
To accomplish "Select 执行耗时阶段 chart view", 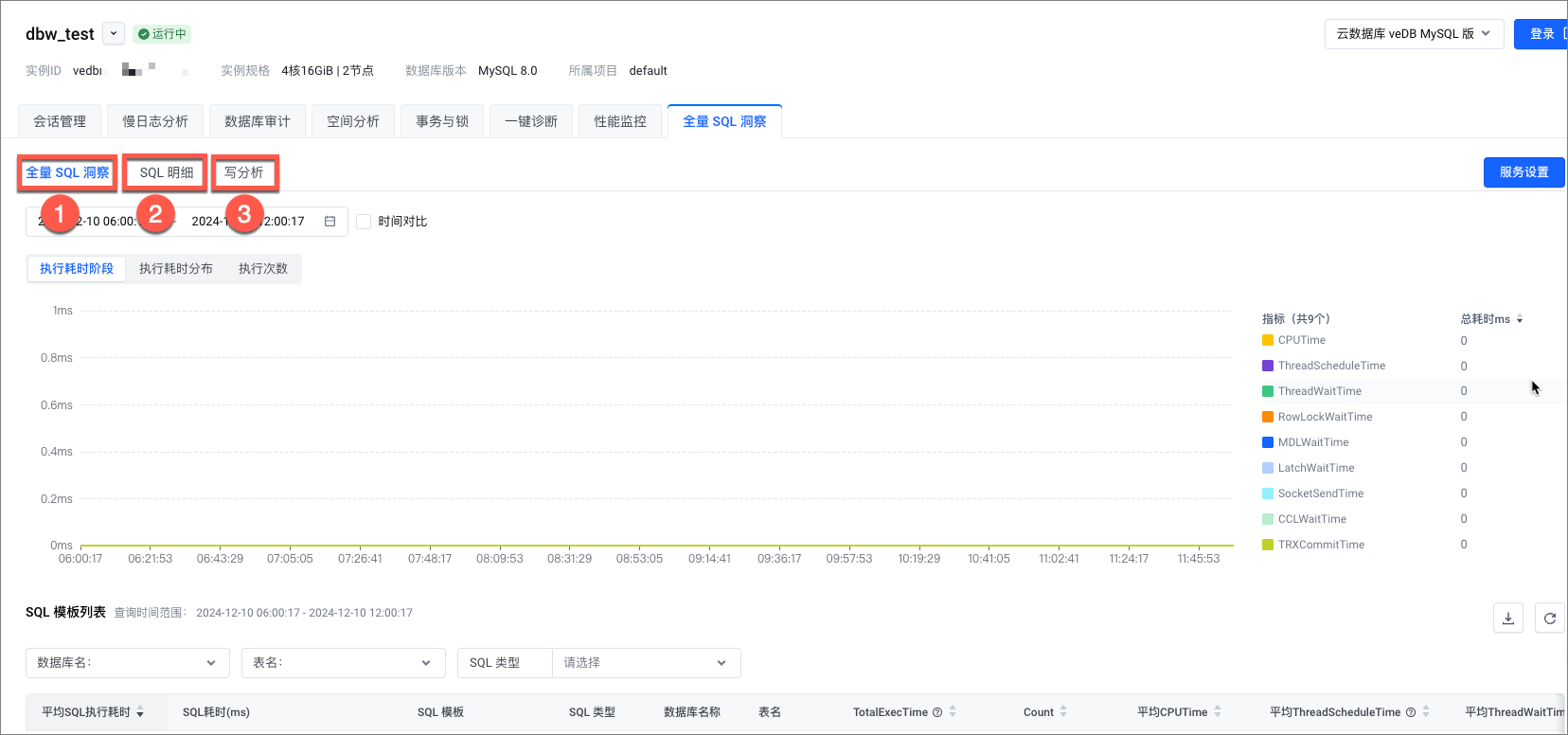I will point(77,269).
